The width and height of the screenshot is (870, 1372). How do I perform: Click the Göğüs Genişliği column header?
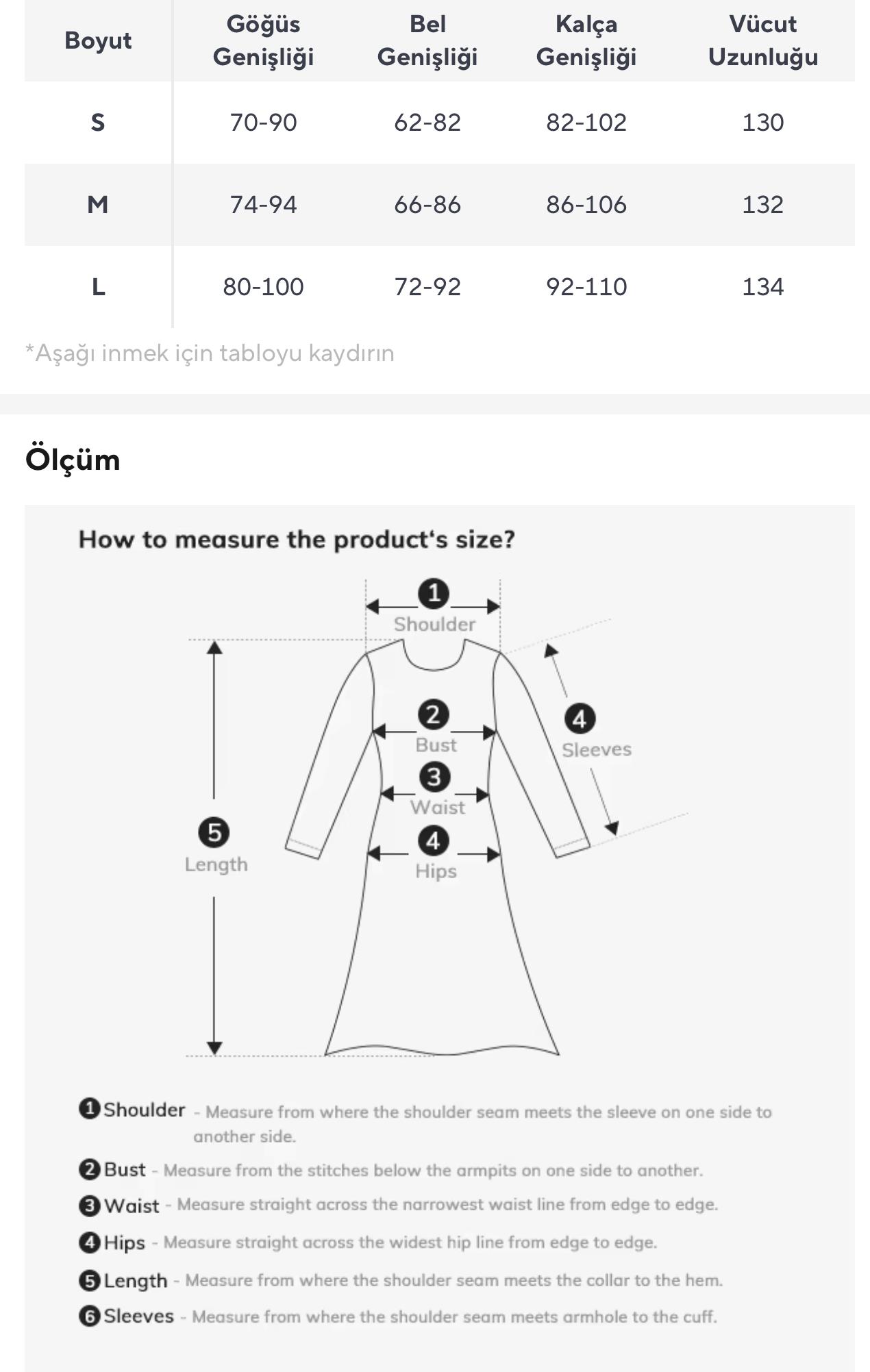pos(263,40)
